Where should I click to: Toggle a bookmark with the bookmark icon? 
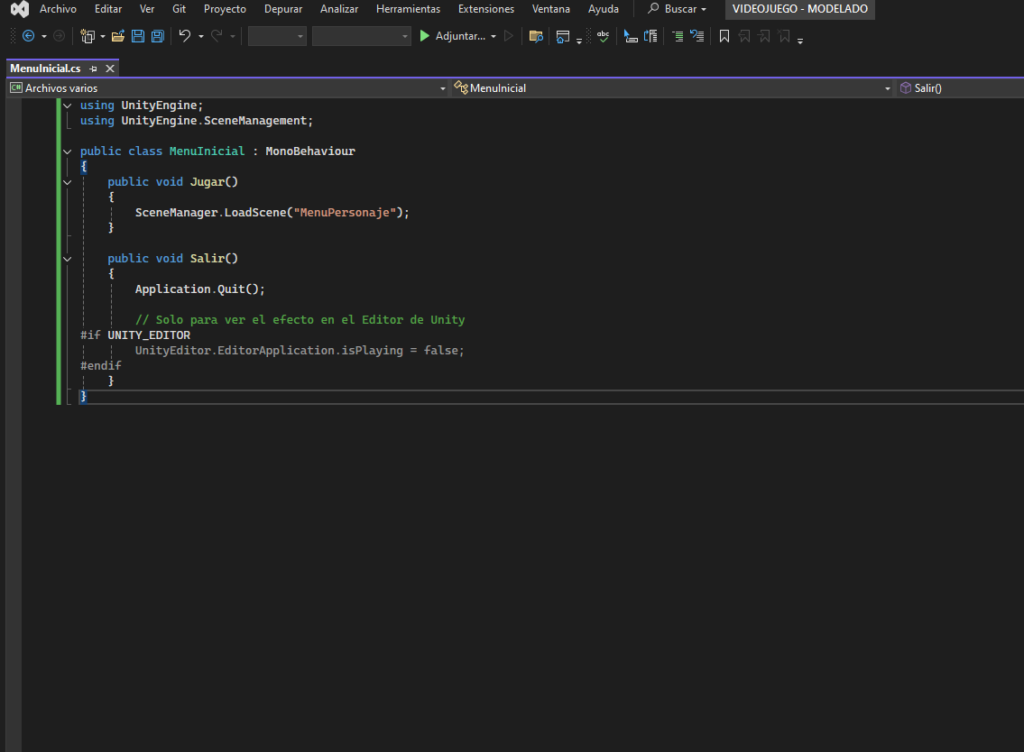tap(724, 37)
